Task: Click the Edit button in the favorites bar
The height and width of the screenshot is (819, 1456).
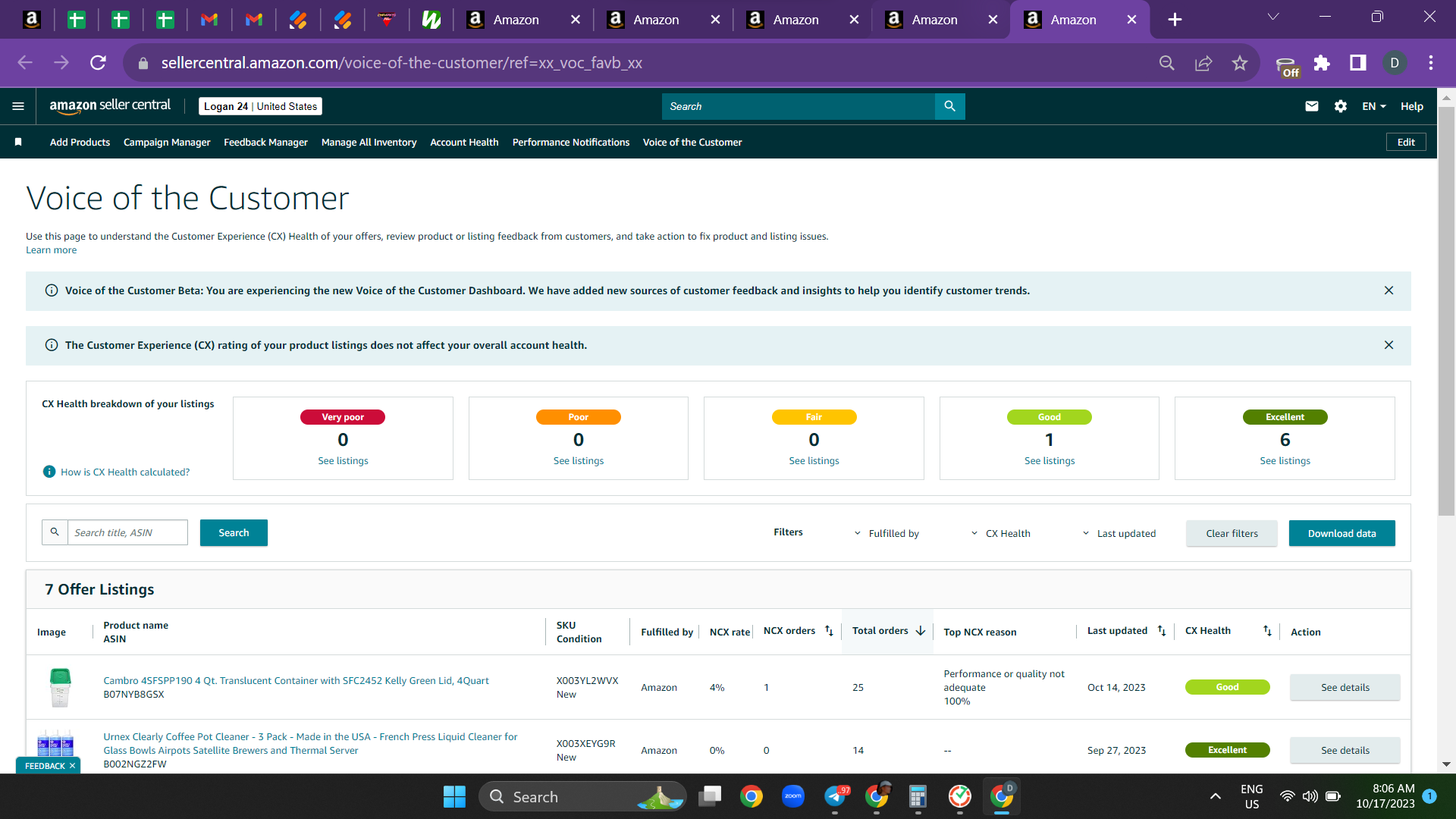Action: pyautogui.click(x=1406, y=142)
